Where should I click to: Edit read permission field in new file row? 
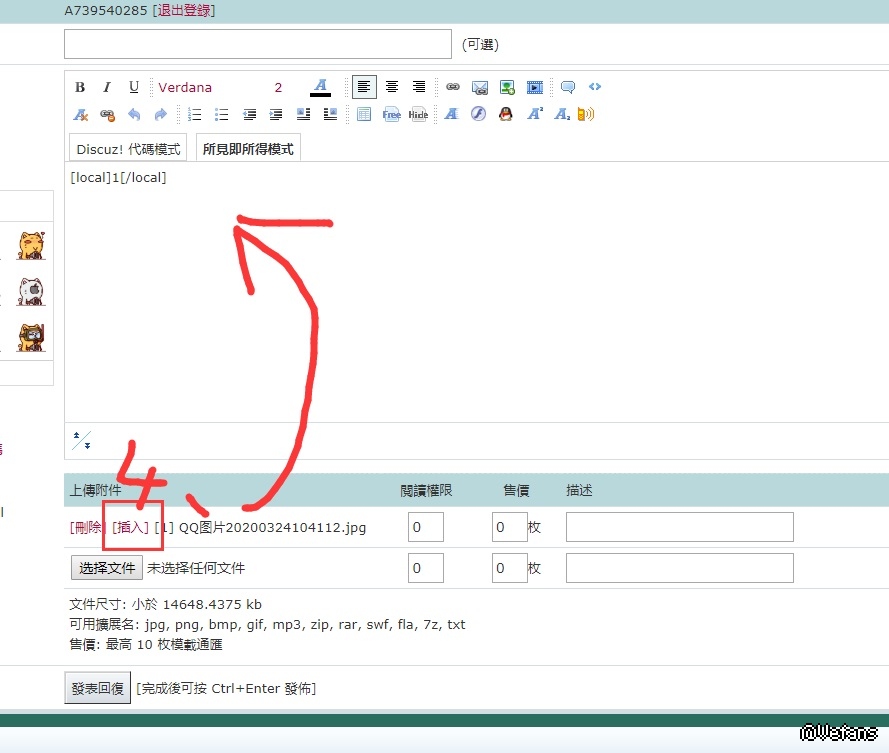coord(426,568)
